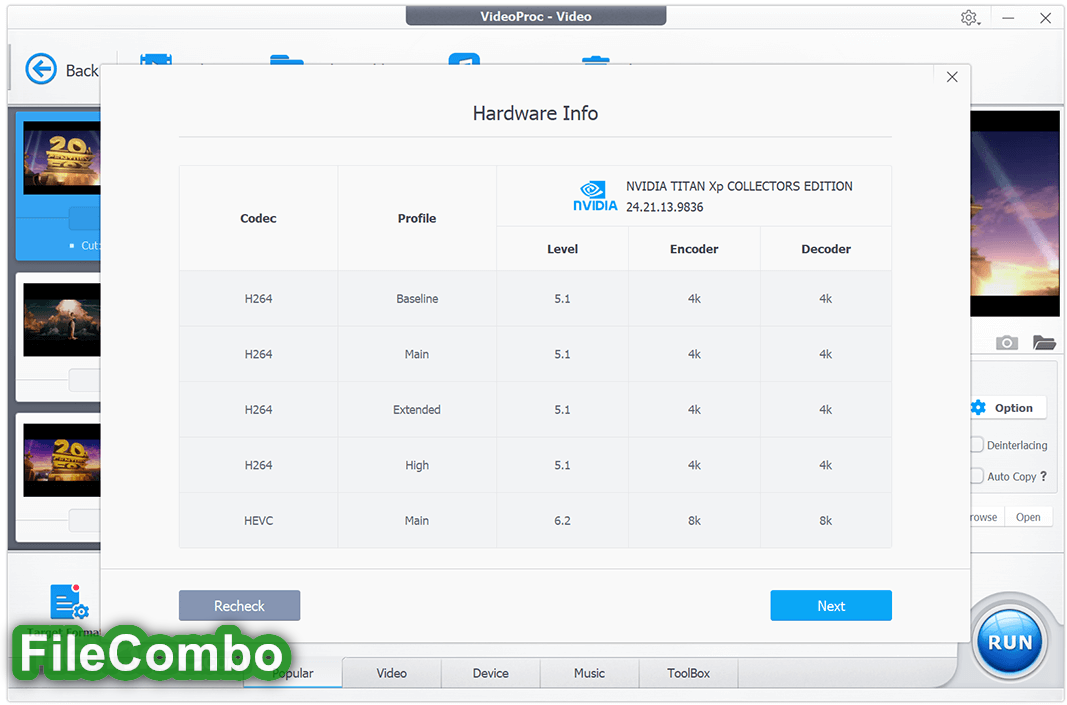1067x705 pixels.
Task: Click the NVIDIA logo
Action: pos(595,196)
